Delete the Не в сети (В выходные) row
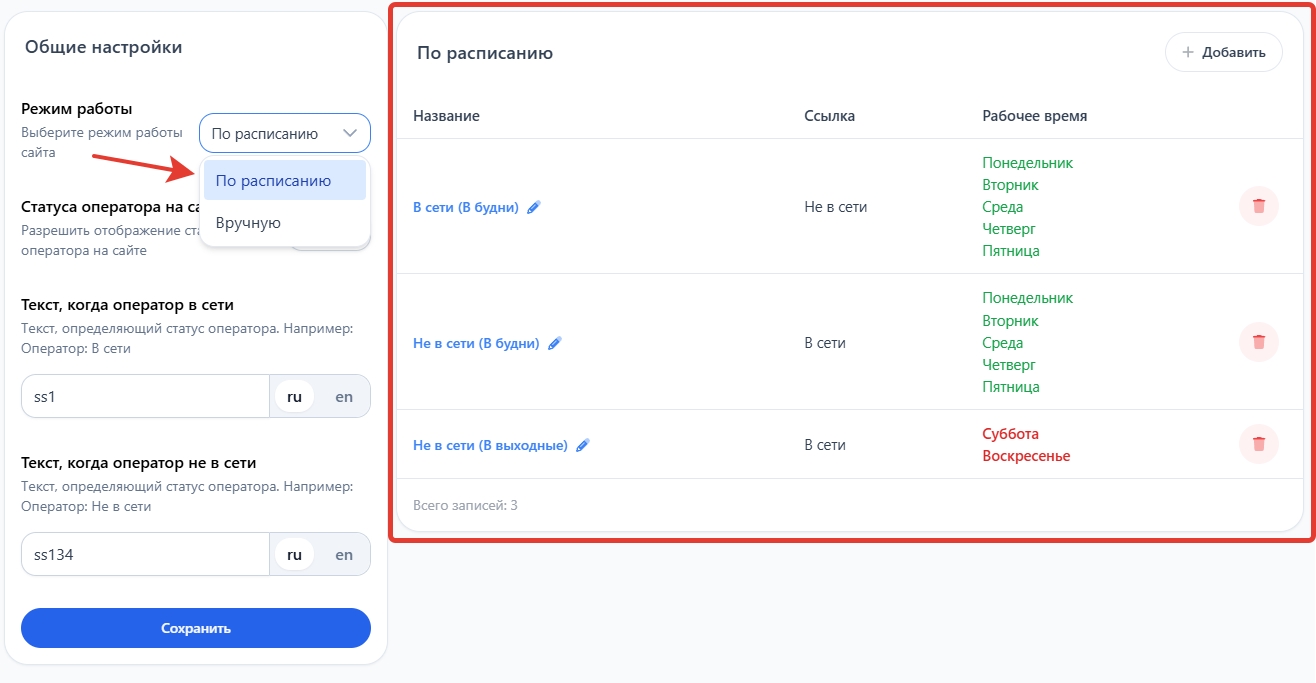This screenshot has width=1316, height=683. [x=1258, y=444]
